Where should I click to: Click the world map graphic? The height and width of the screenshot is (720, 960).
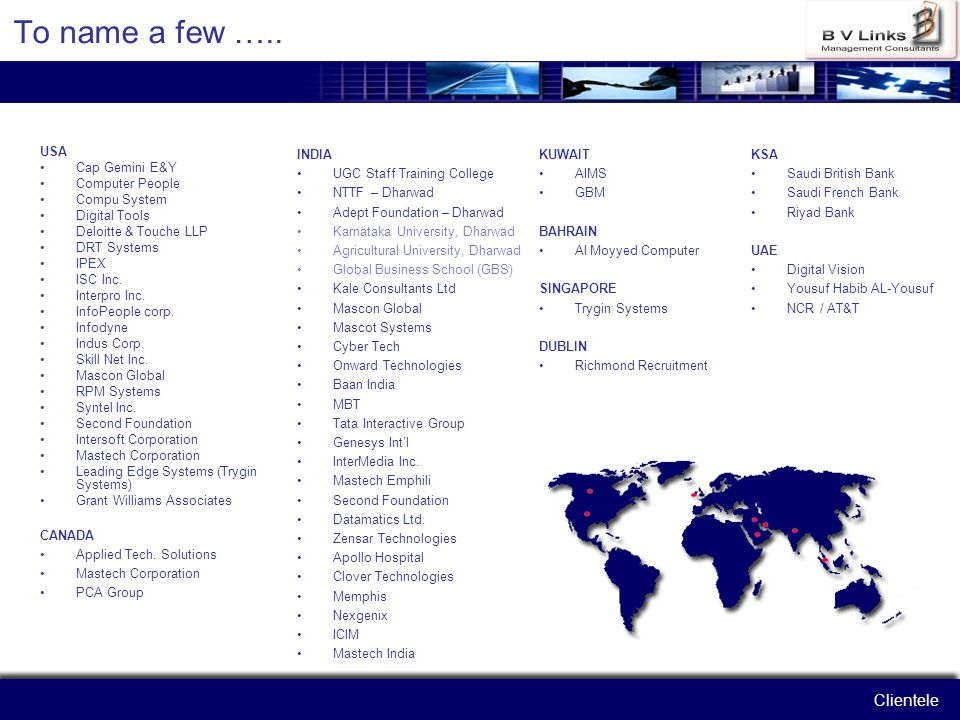tap(726, 548)
